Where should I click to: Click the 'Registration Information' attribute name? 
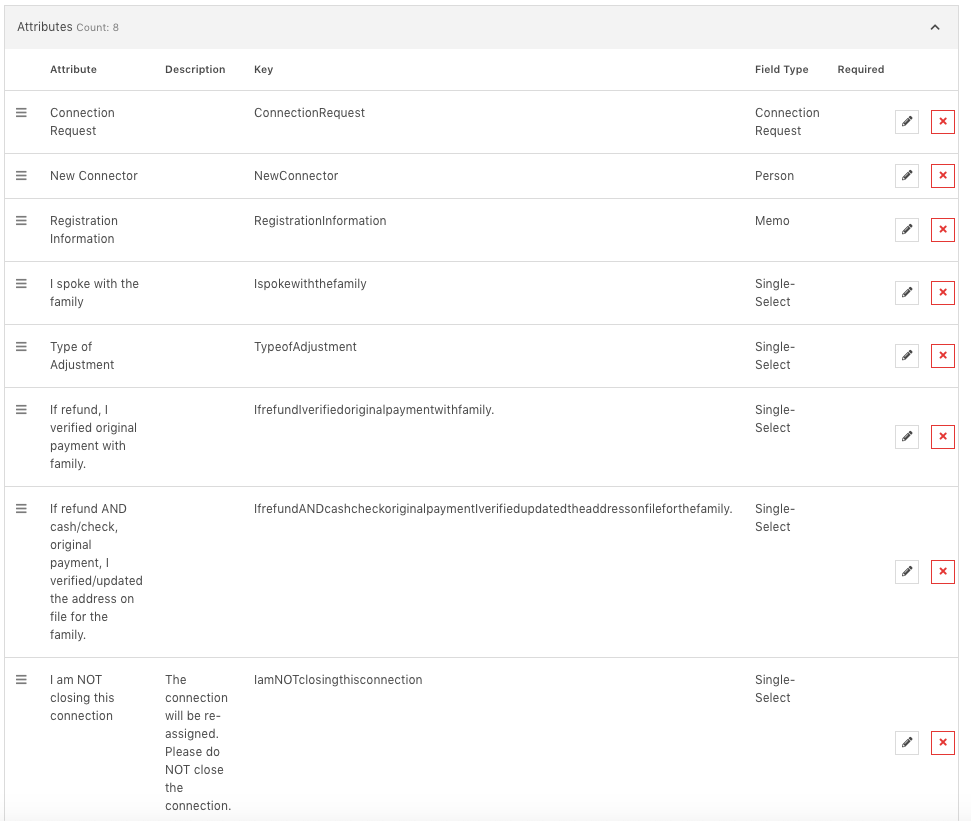click(84, 230)
